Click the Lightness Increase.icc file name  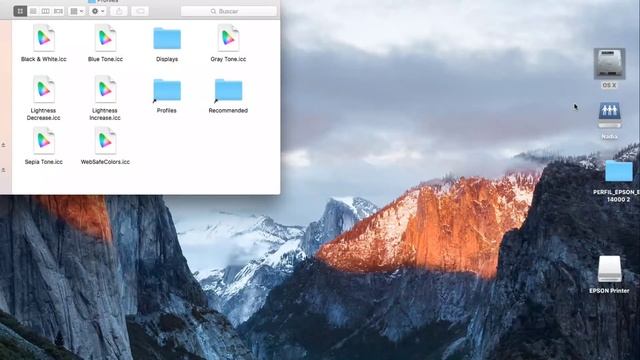point(105,114)
